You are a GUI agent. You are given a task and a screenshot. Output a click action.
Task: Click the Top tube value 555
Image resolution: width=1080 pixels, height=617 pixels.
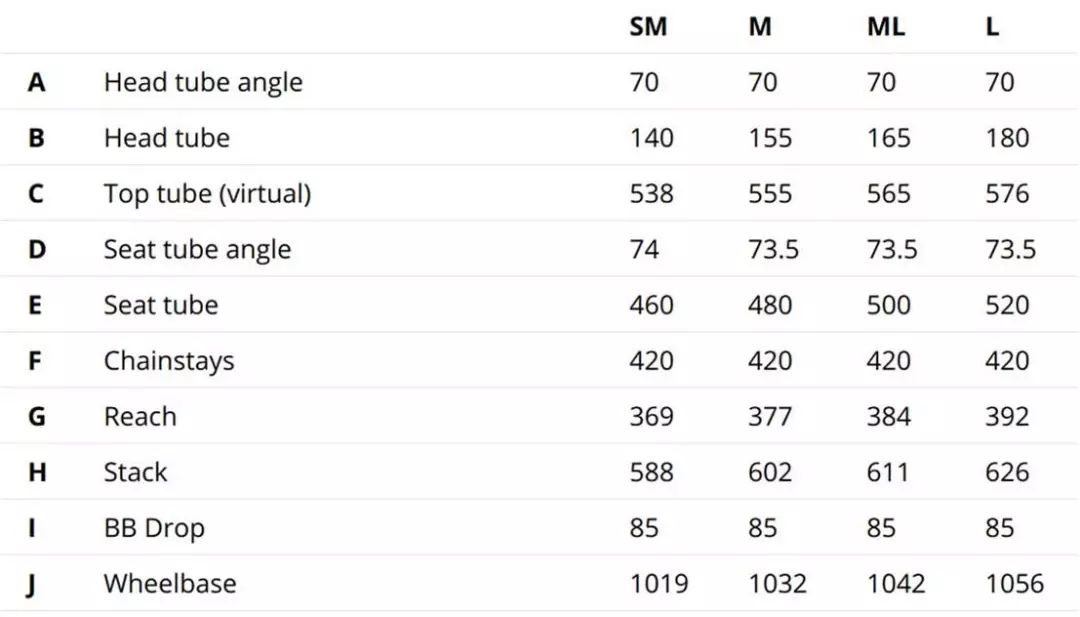tap(770, 193)
